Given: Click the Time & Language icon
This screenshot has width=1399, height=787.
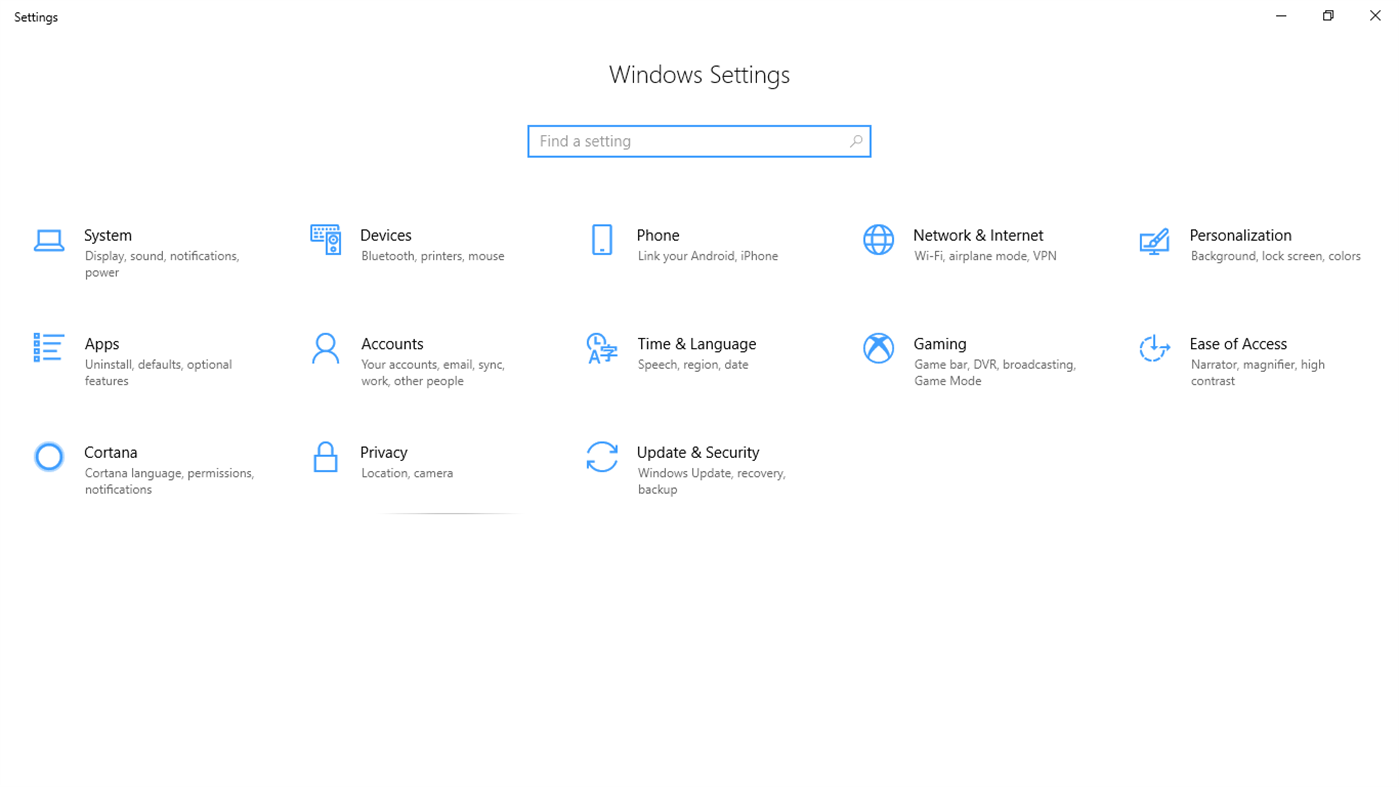Looking at the screenshot, I should click(601, 348).
